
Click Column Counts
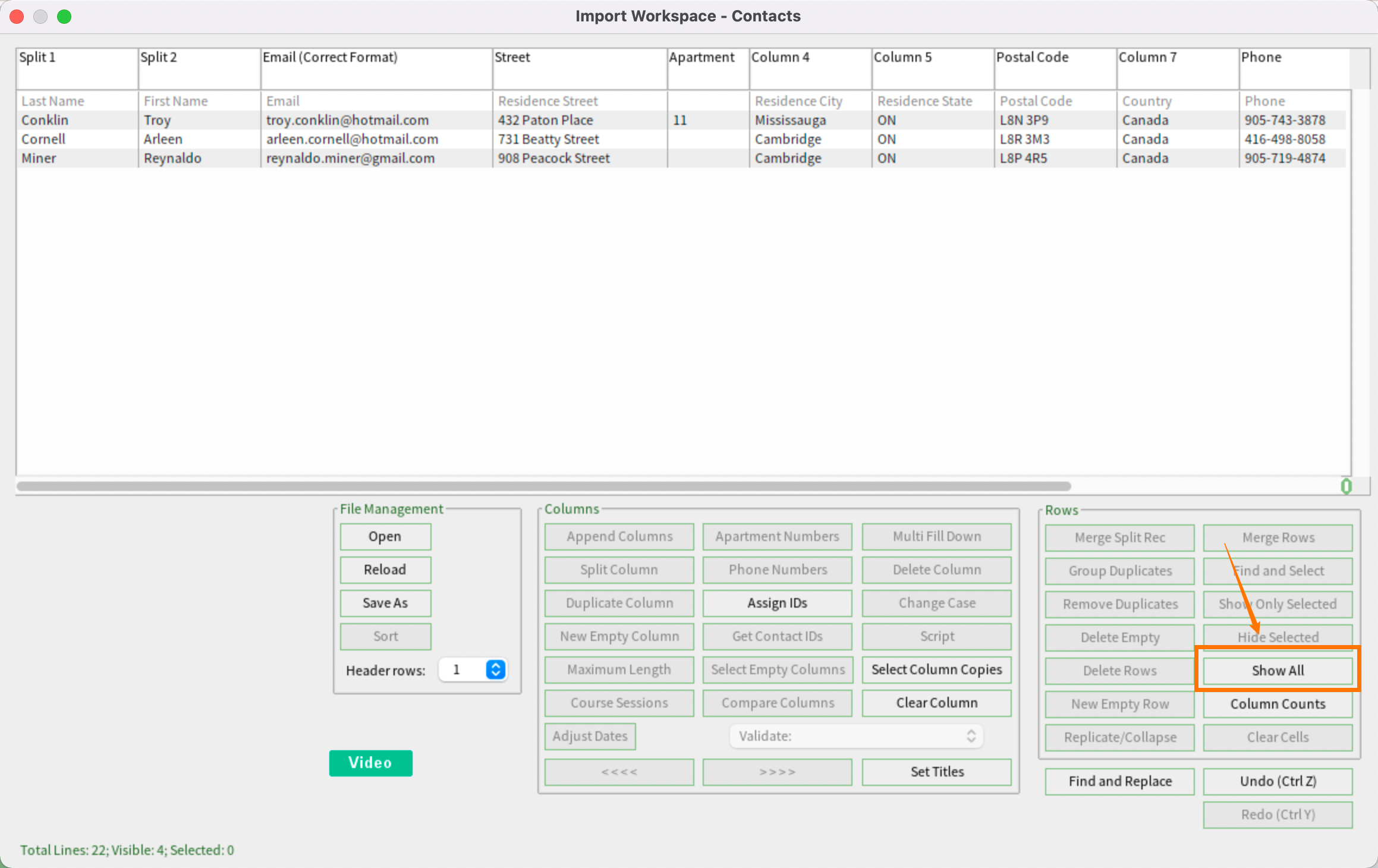pos(1278,705)
